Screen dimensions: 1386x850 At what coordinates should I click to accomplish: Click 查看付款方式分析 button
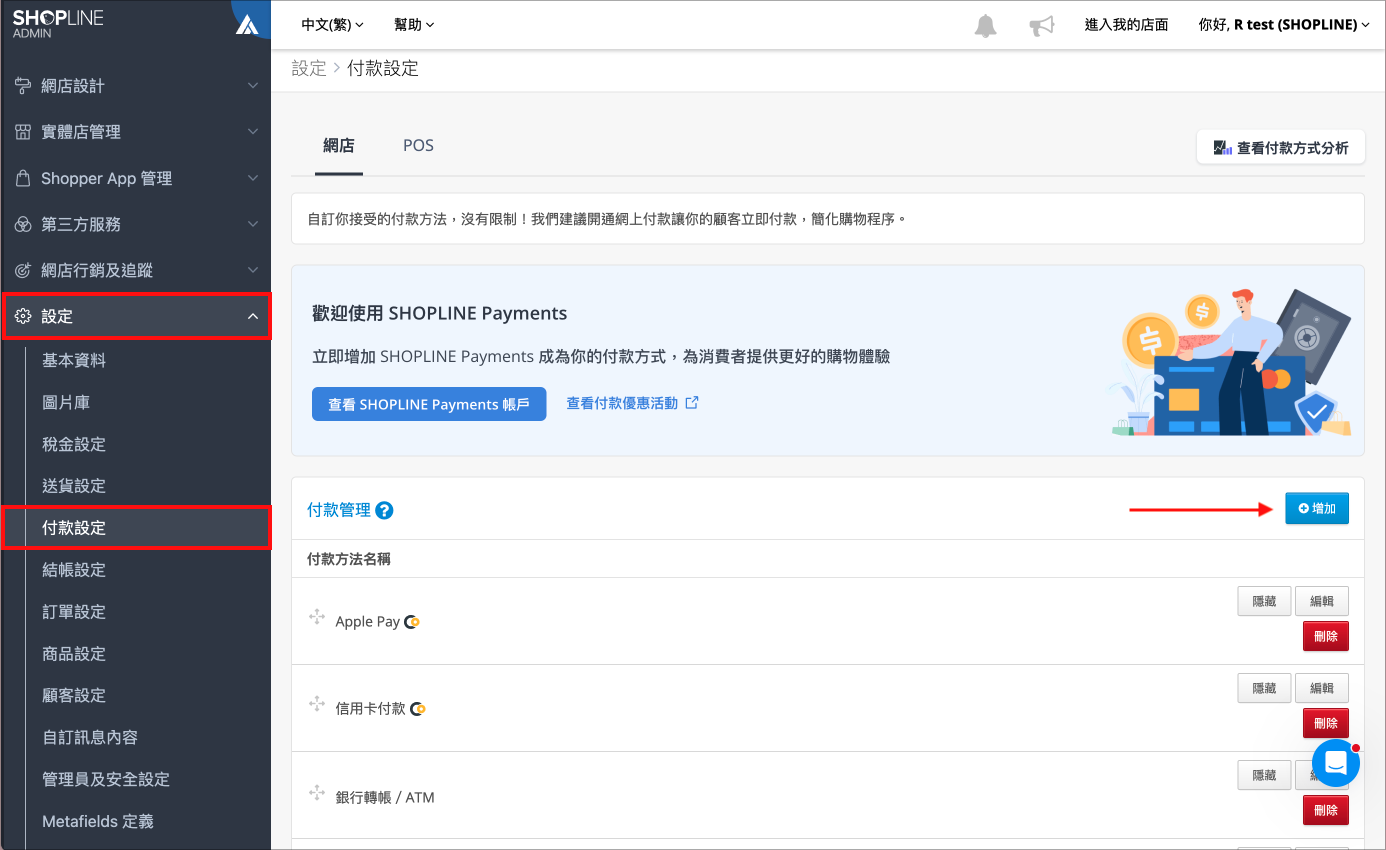click(1281, 148)
